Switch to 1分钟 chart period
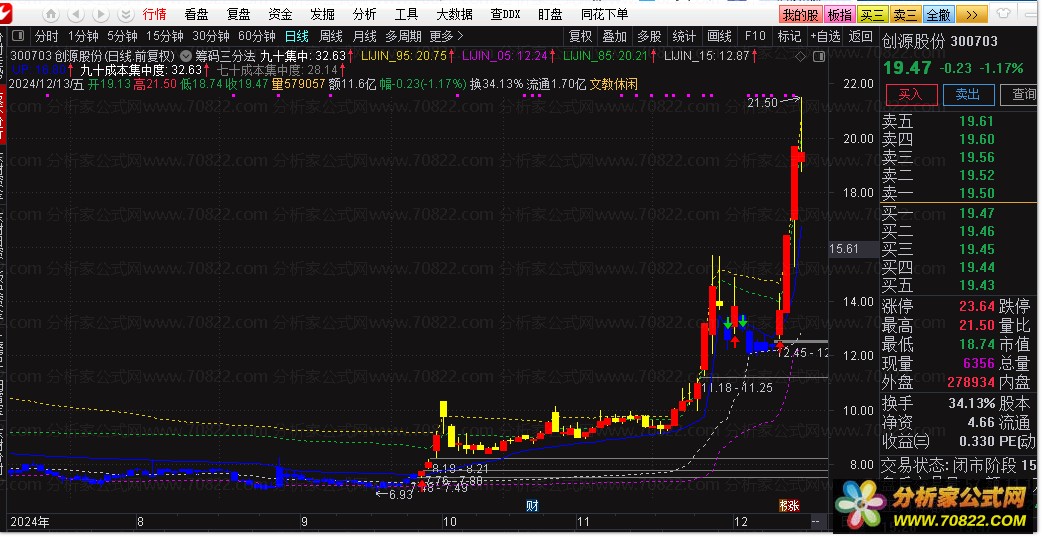This screenshot has width=1043, height=537. point(83,36)
